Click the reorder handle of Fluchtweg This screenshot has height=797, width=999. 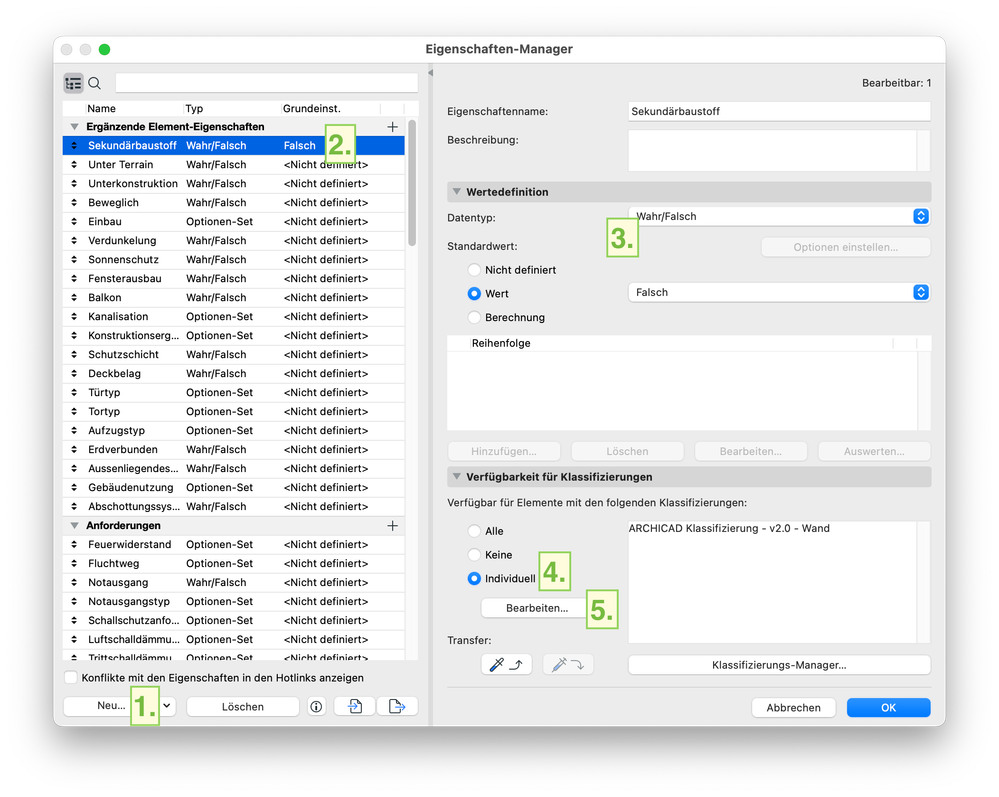74,563
